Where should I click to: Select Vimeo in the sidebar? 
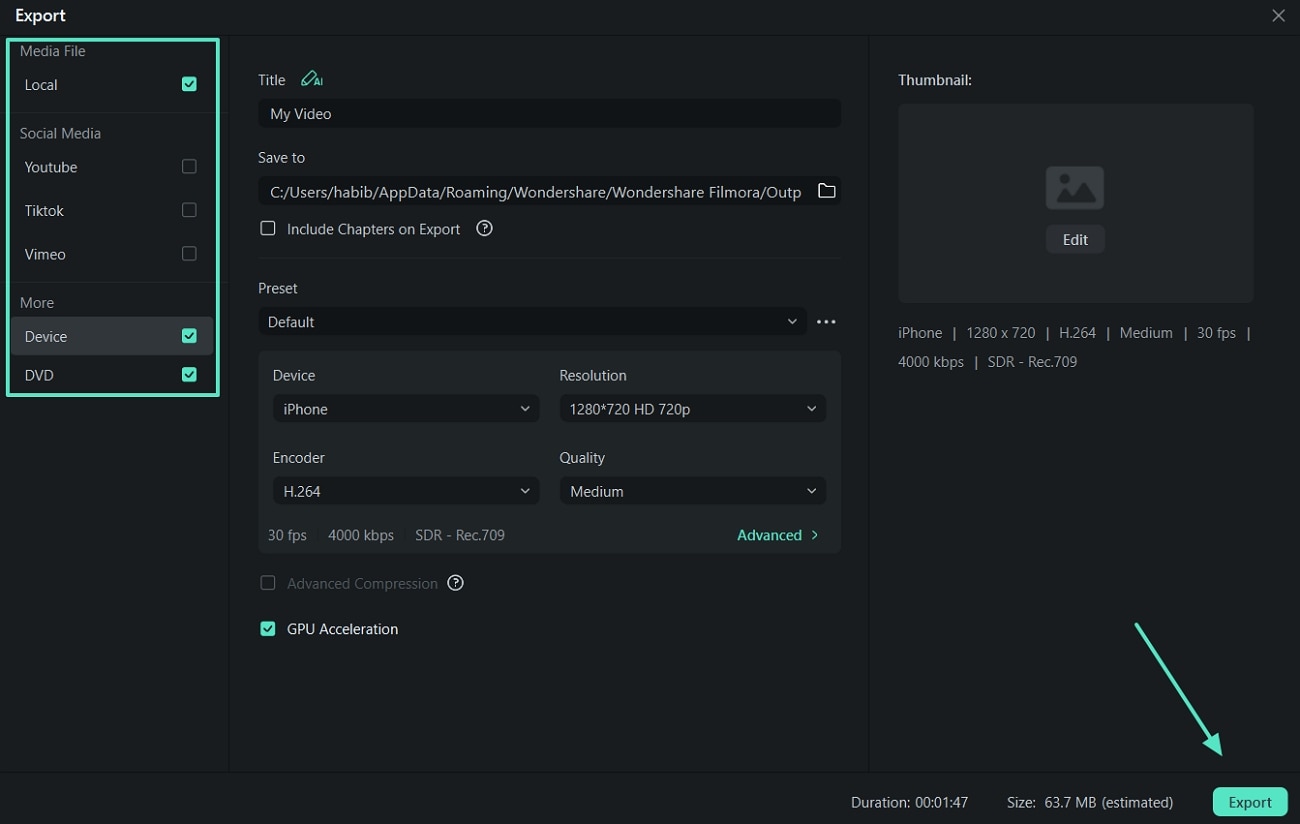(45, 254)
